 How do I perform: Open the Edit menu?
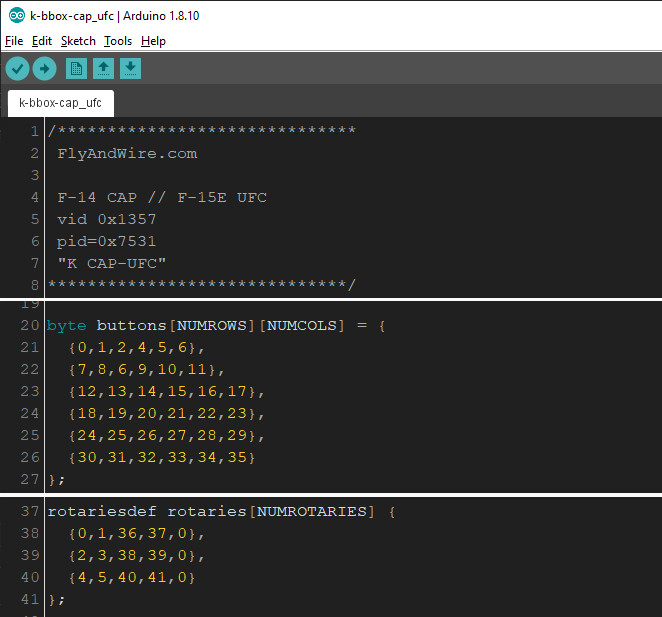(x=42, y=41)
